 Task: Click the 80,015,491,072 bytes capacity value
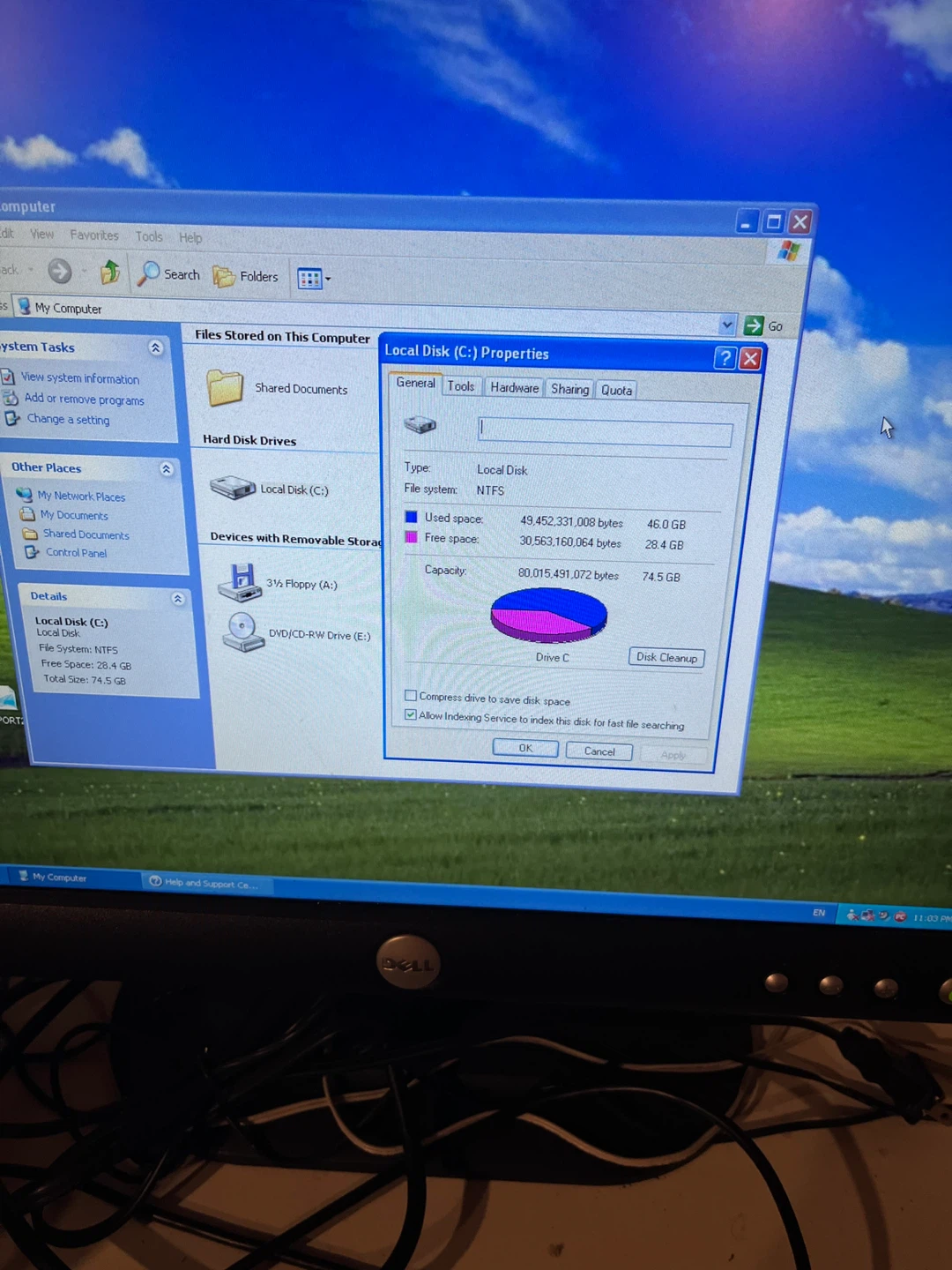(x=569, y=574)
